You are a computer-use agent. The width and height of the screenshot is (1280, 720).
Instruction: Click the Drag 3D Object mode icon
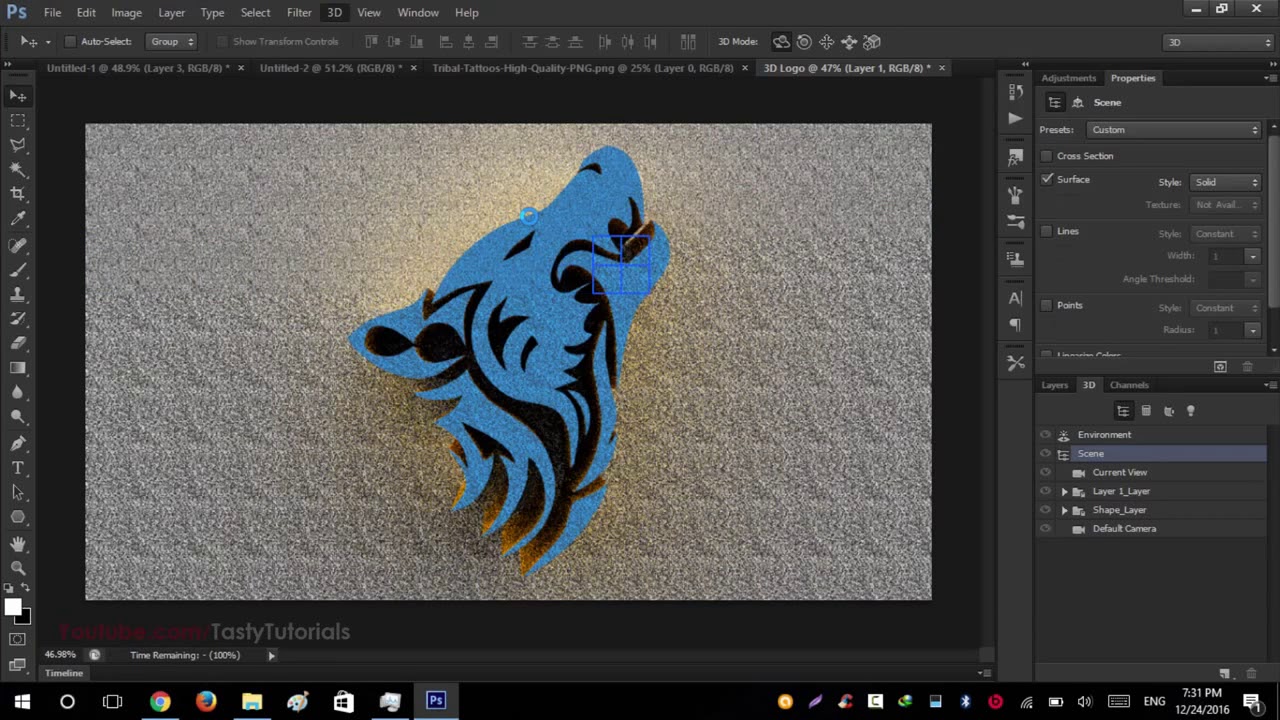pos(827,42)
